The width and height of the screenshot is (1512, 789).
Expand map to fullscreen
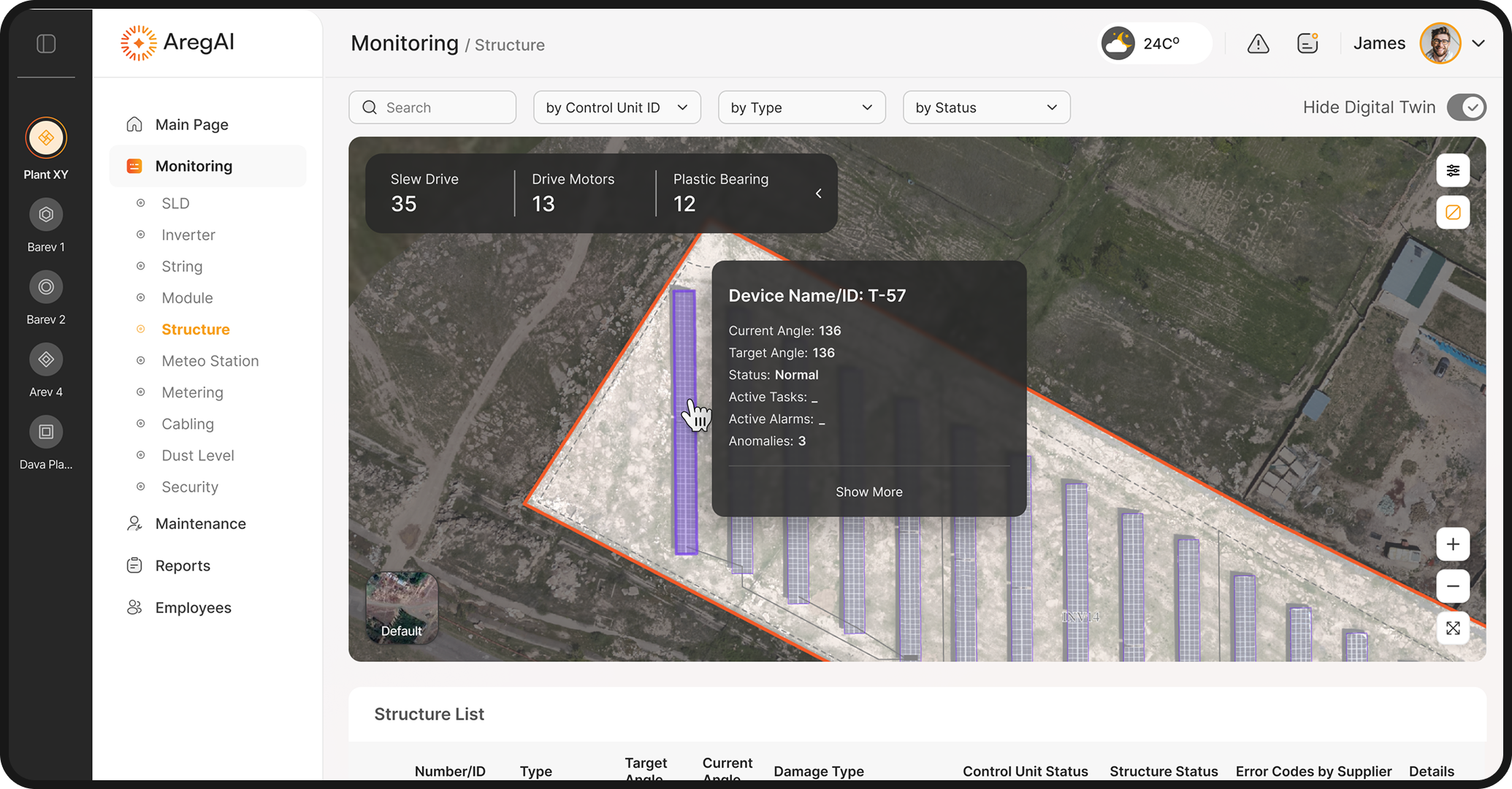tap(1453, 628)
